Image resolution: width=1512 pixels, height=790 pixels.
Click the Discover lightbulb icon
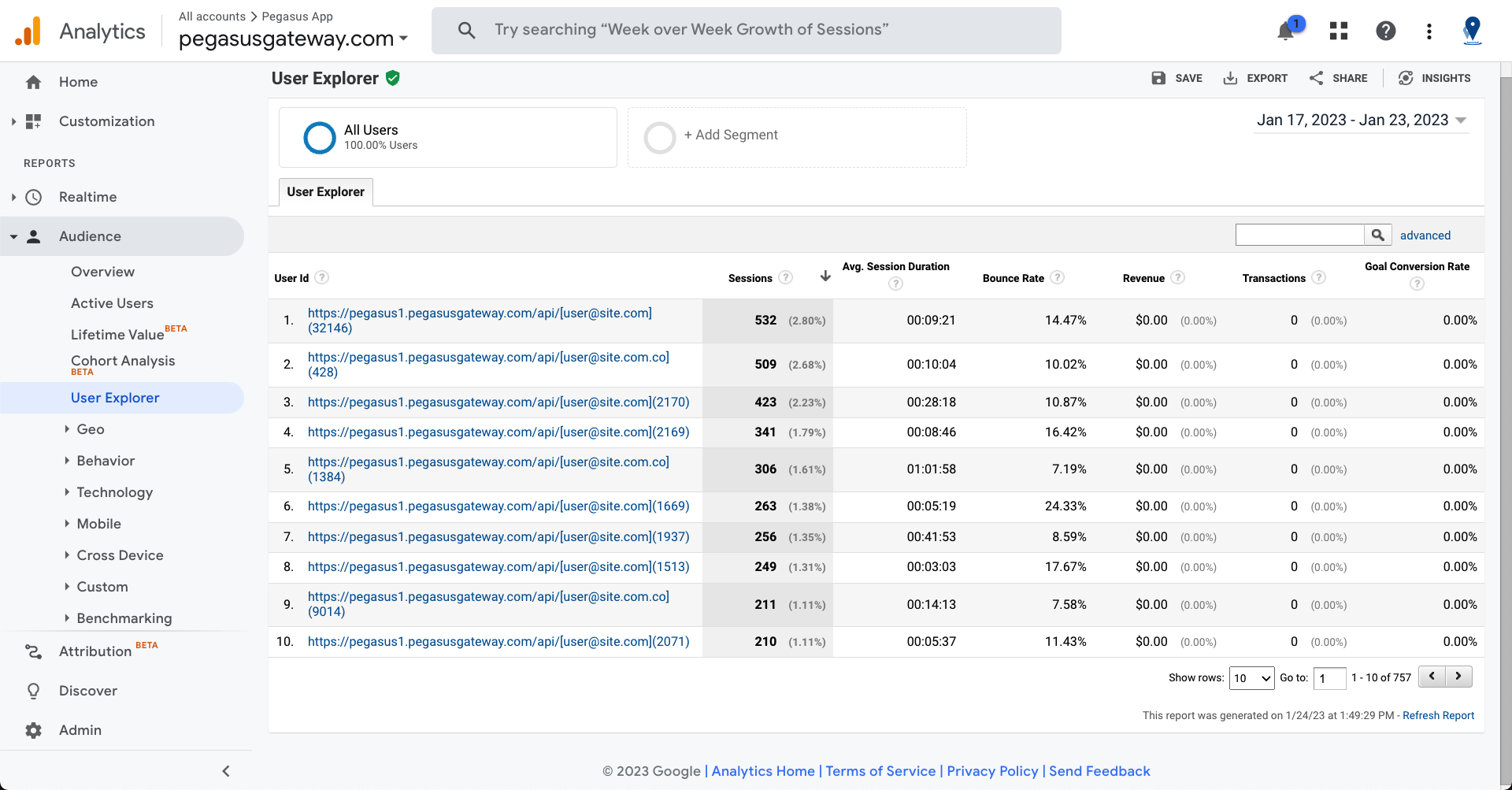click(x=33, y=691)
